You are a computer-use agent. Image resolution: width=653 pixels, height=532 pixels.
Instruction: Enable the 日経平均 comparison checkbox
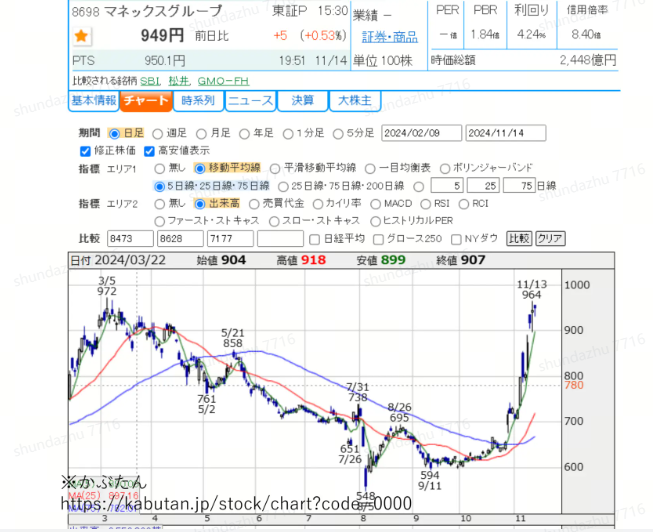click(x=315, y=240)
